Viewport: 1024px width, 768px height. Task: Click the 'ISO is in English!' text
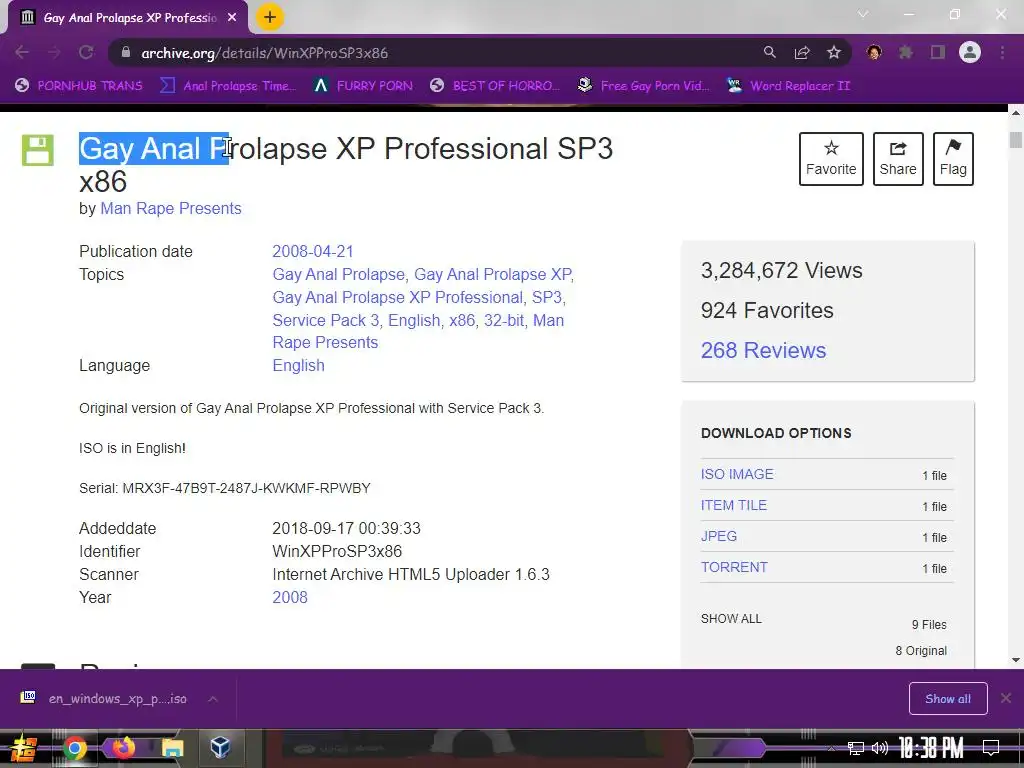pos(132,448)
